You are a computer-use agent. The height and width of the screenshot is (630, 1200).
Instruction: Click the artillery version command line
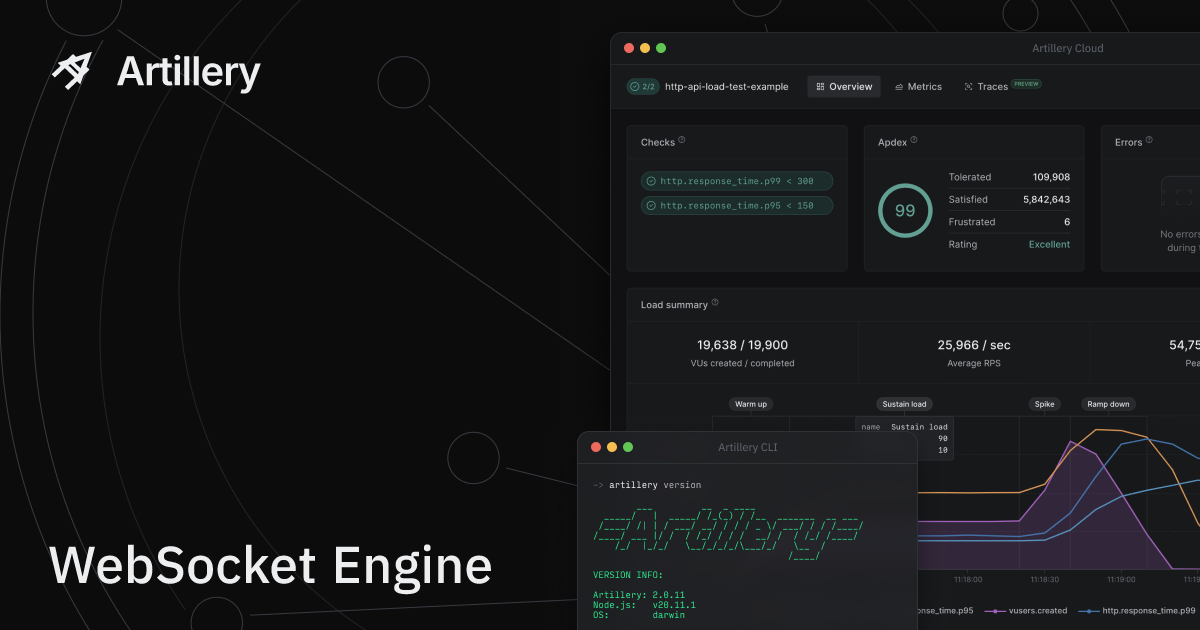pyautogui.click(x=647, y=485)
